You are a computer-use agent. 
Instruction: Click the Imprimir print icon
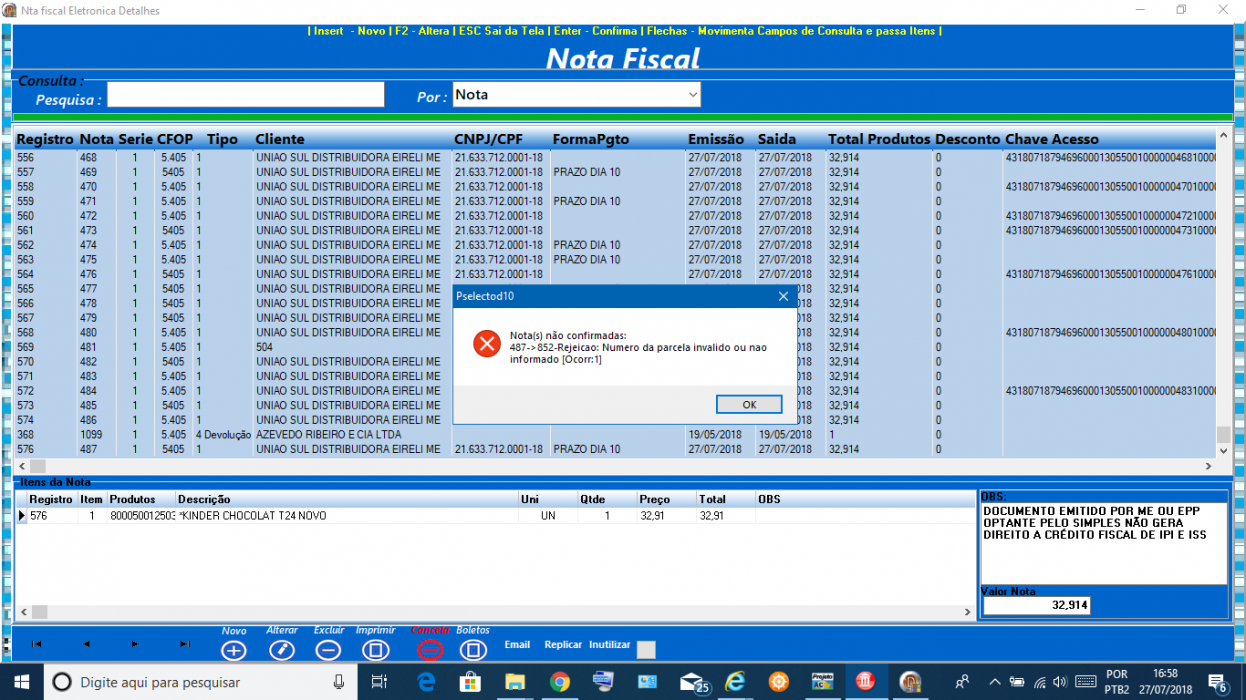click(x=375, y=650)
